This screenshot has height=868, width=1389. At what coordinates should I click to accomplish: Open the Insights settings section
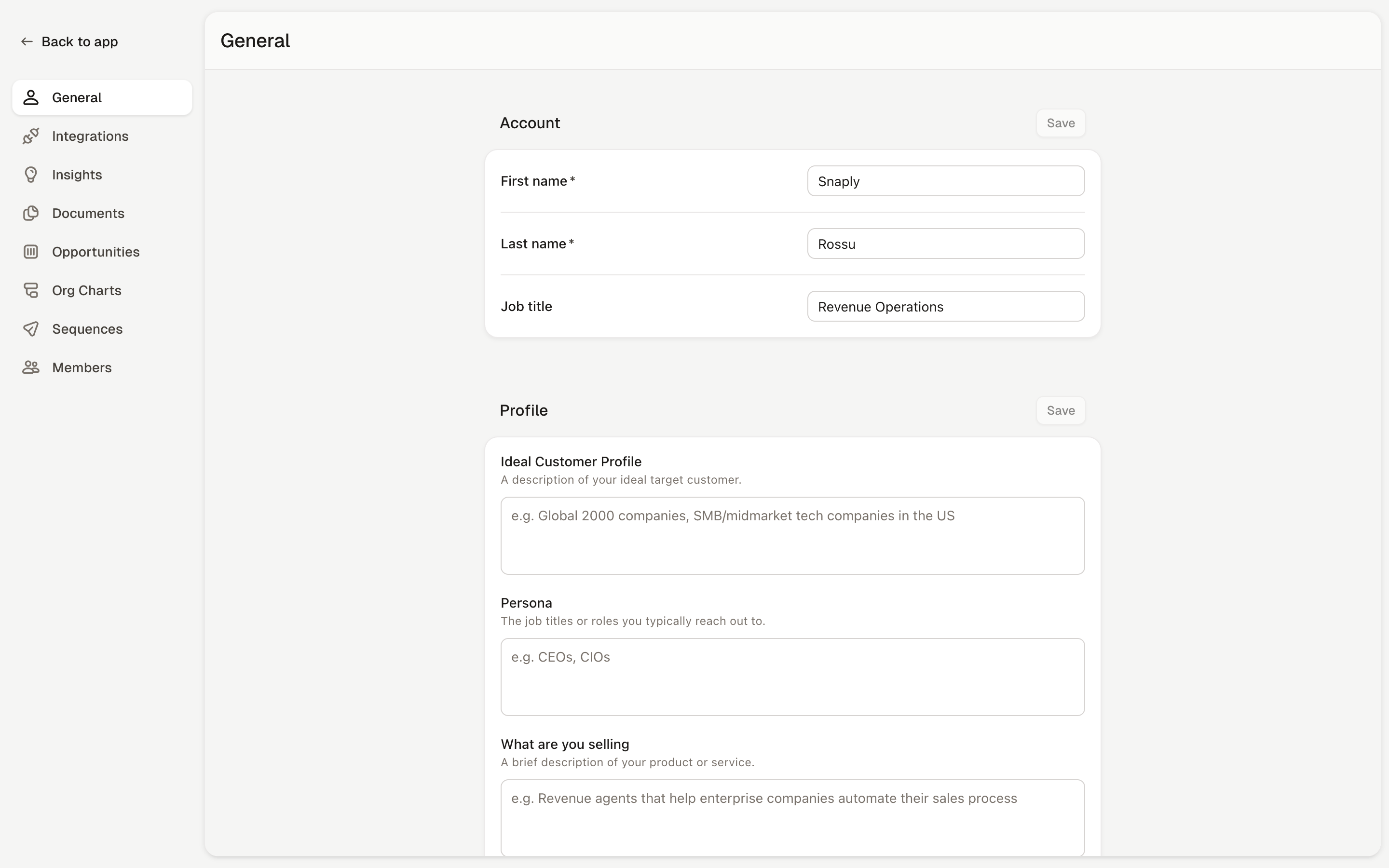102,175
